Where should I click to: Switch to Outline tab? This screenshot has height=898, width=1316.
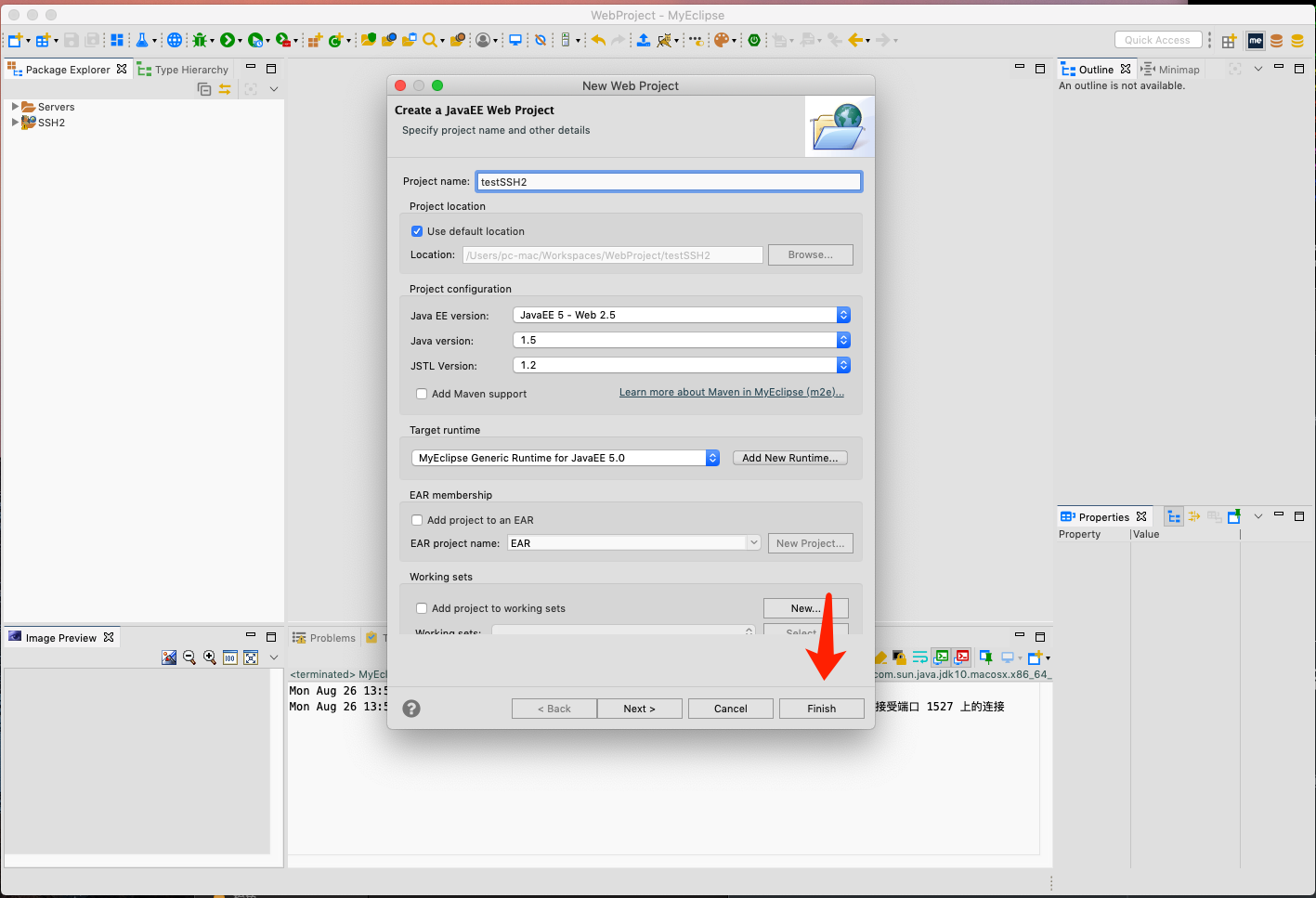[1096, 70]
